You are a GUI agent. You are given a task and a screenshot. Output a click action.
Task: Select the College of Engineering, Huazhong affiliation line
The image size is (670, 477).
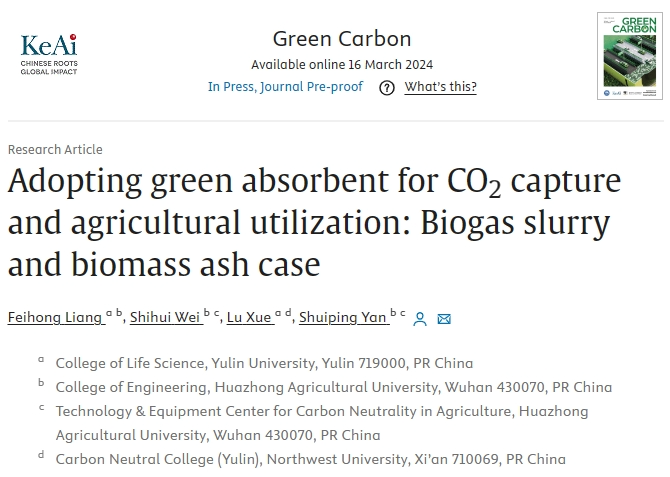(334, 387)
